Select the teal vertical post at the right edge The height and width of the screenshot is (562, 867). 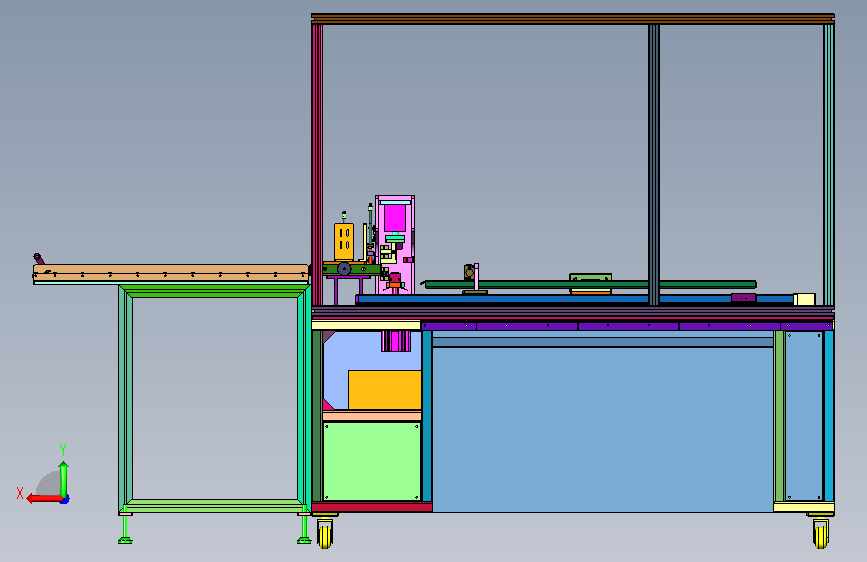[828, 164]
